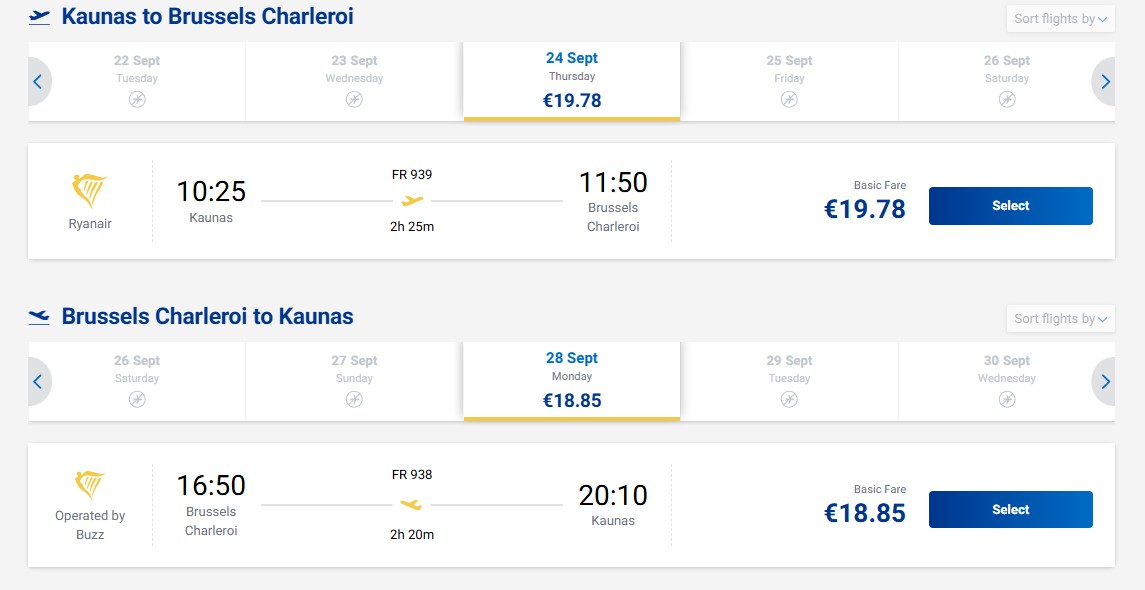Choose the 27 Sept Sunday date tab

(x=354, y=381)
